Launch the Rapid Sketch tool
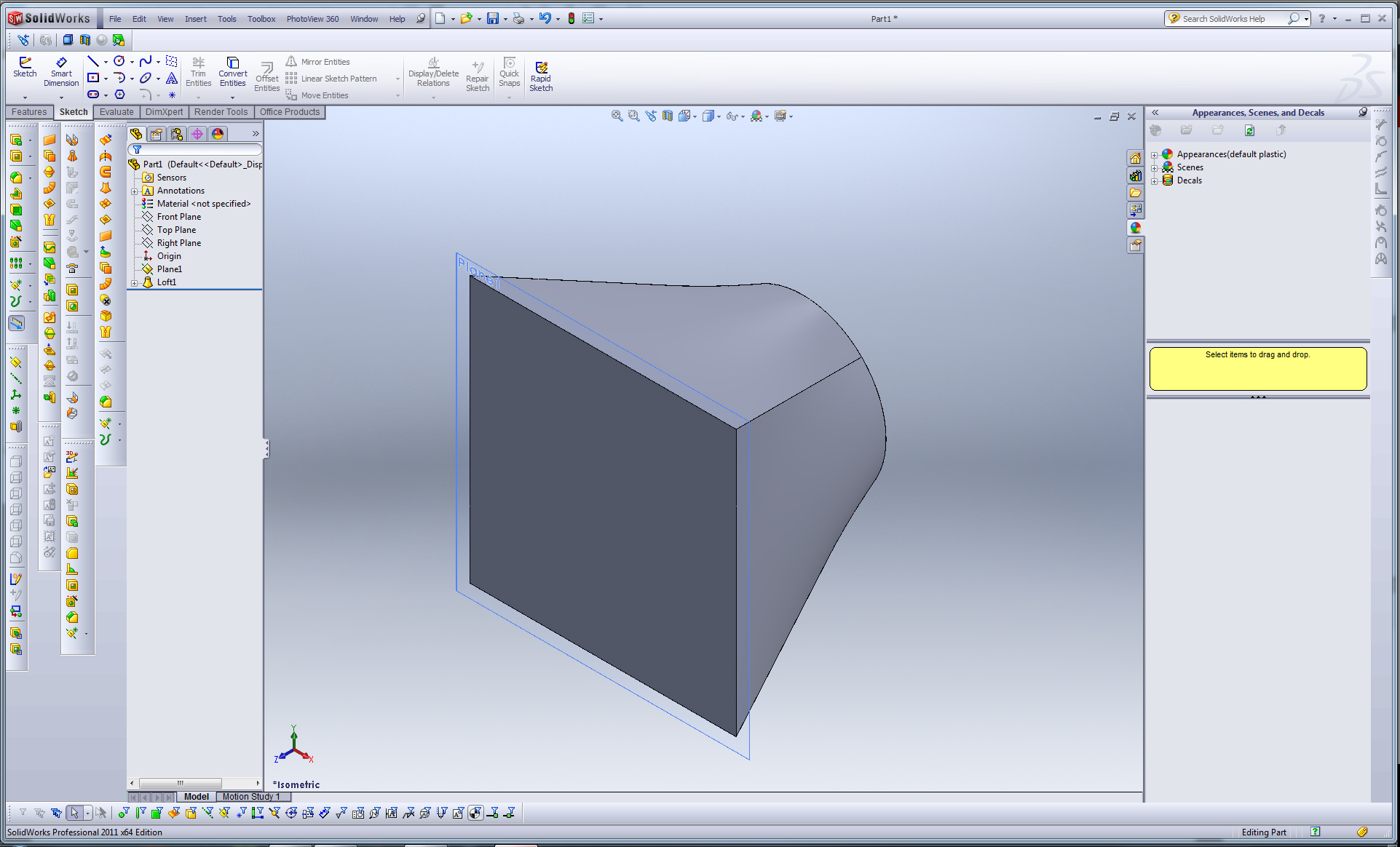The width and height of the screenshot is (1400, 847). point(541,76)
